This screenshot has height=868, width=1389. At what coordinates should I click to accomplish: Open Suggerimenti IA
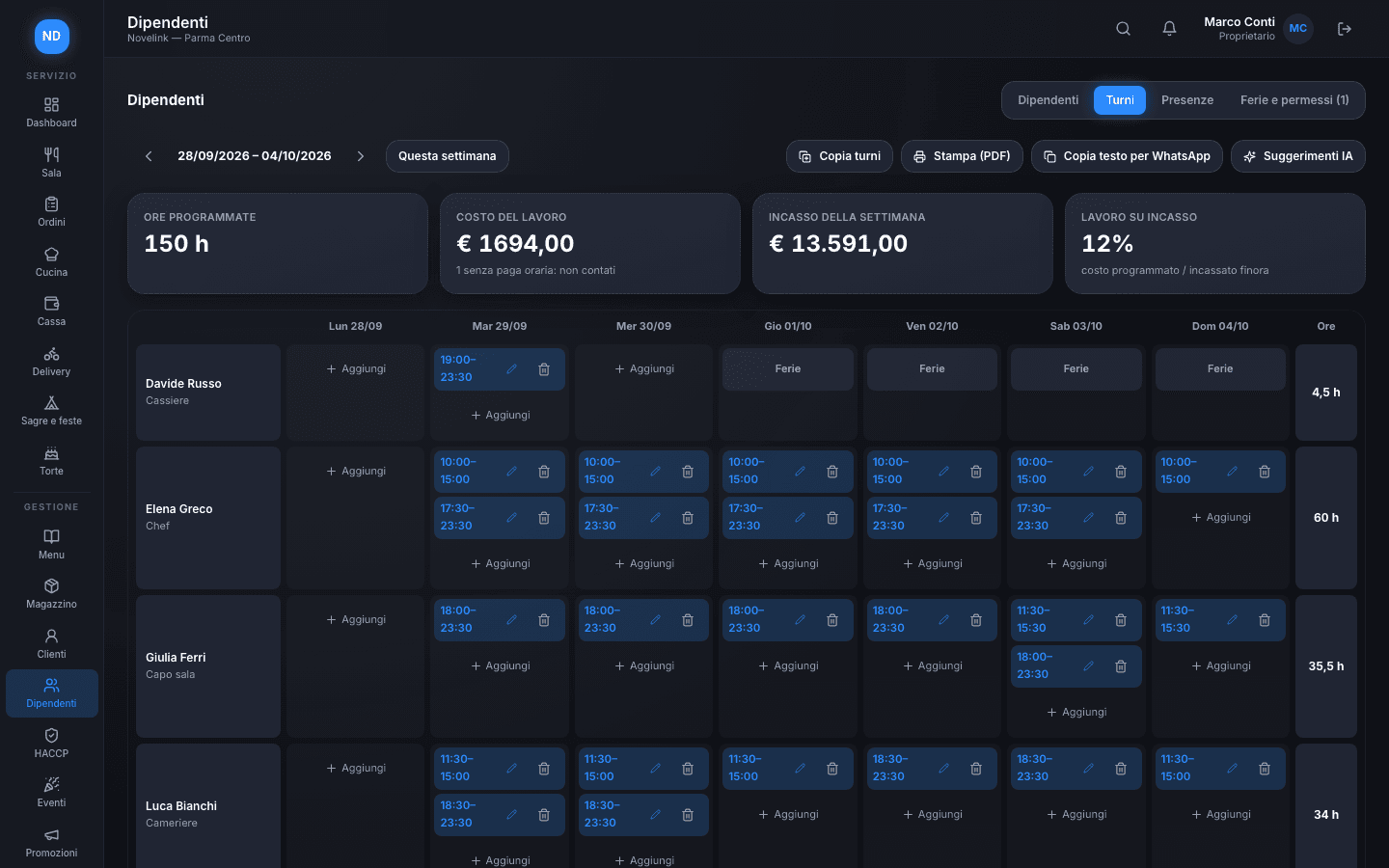point(1298,156)
